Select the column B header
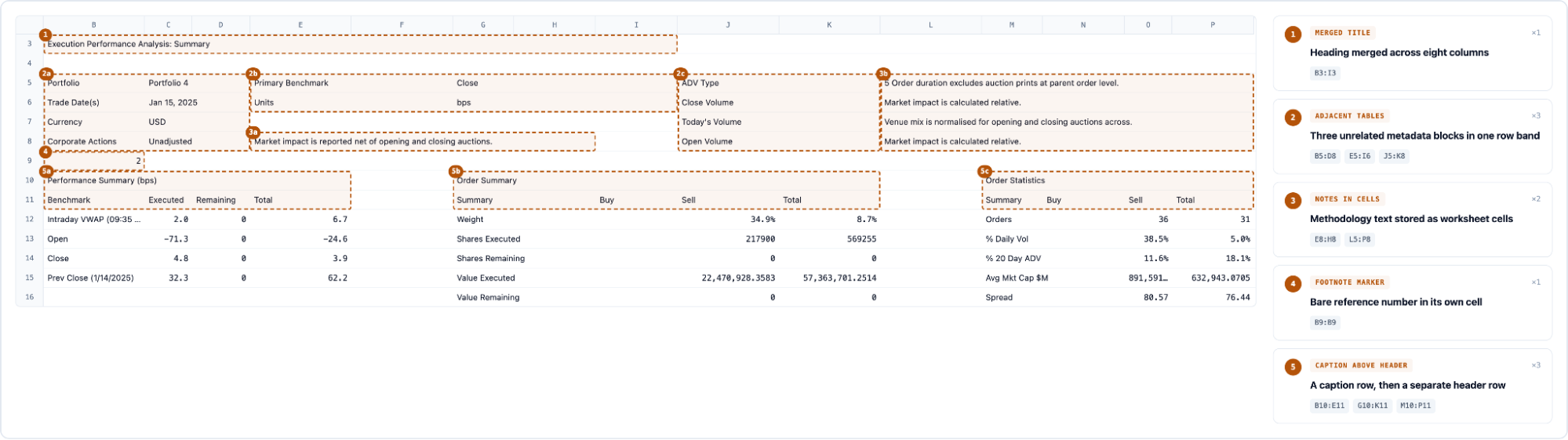 [94, 25]
